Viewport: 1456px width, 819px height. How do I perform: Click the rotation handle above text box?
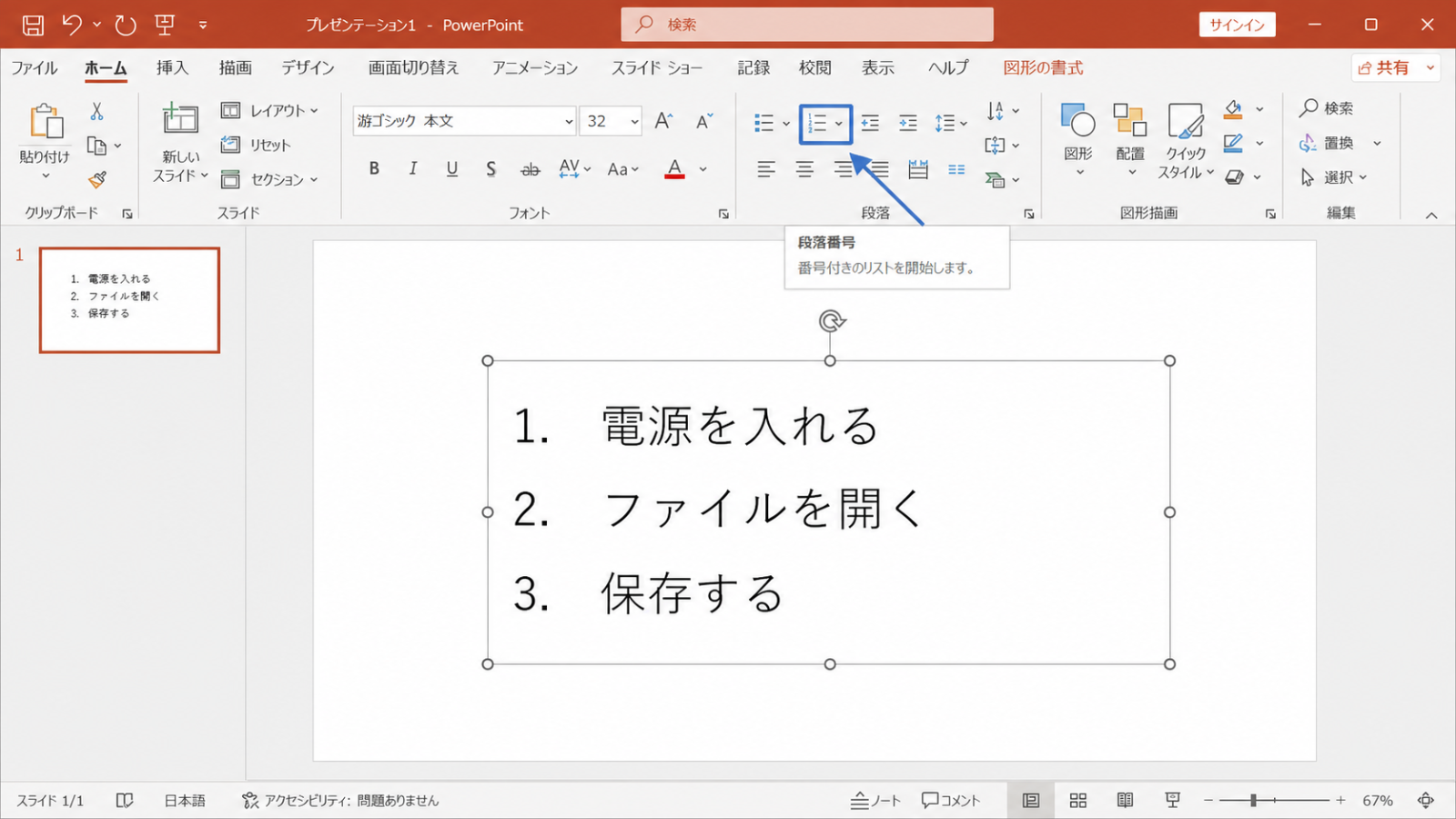831,321
